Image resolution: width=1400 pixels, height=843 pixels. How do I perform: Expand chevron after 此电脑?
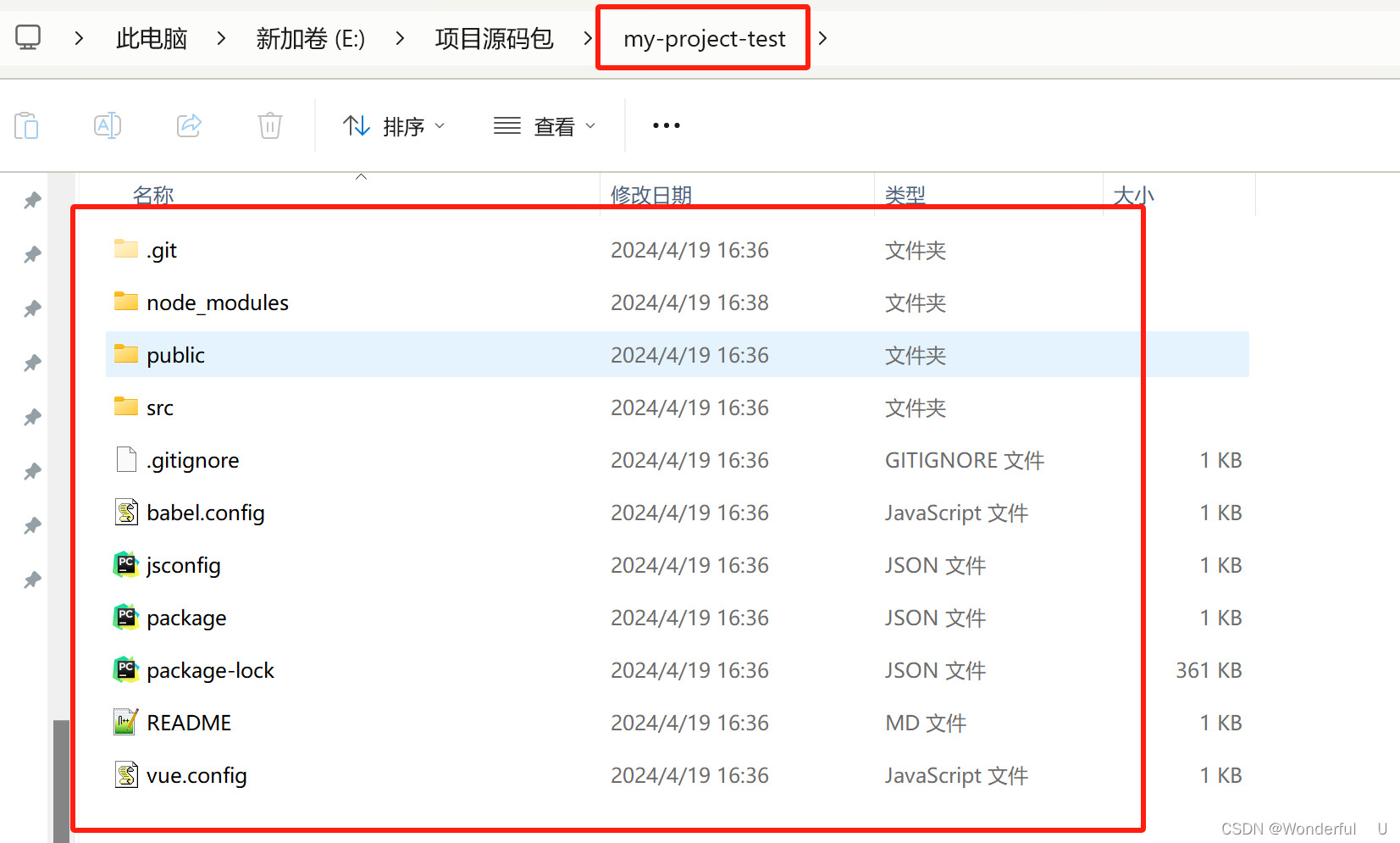[221, 38]
